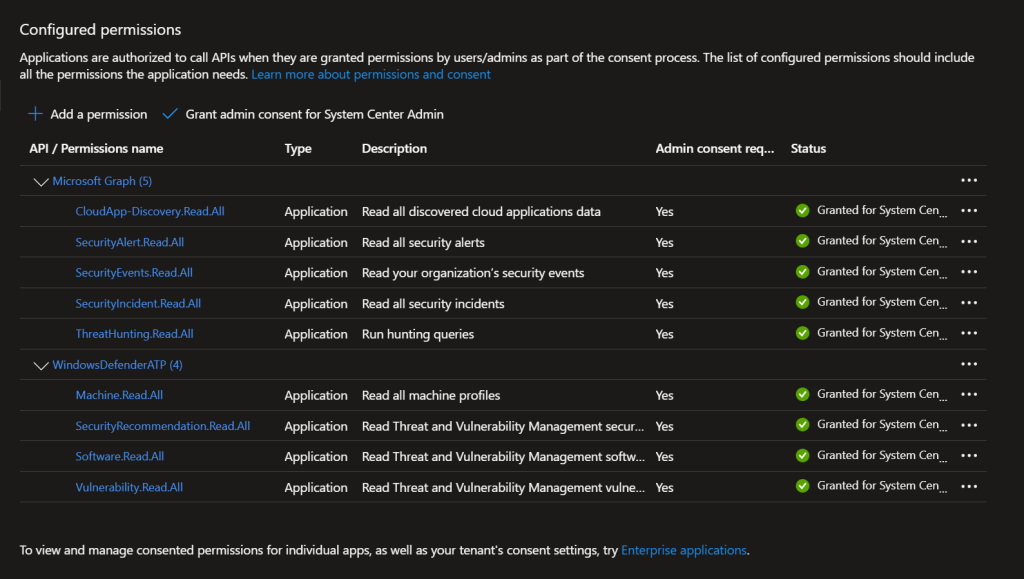Click the Status column header
This screenshot has width=1024, height=579.
tap(808, 148)
